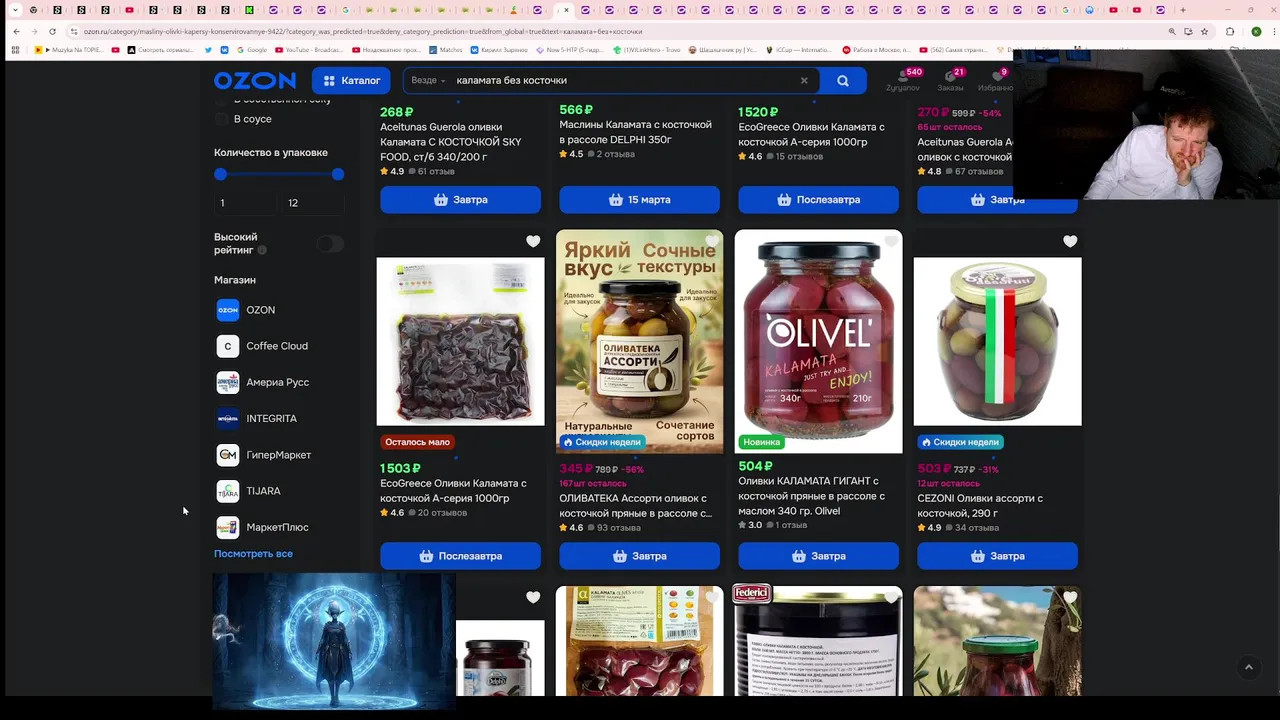Open the CEZONI jar product image
Image resolution: width=1280 pixels, height=720 pixels.
coord(997,341)
